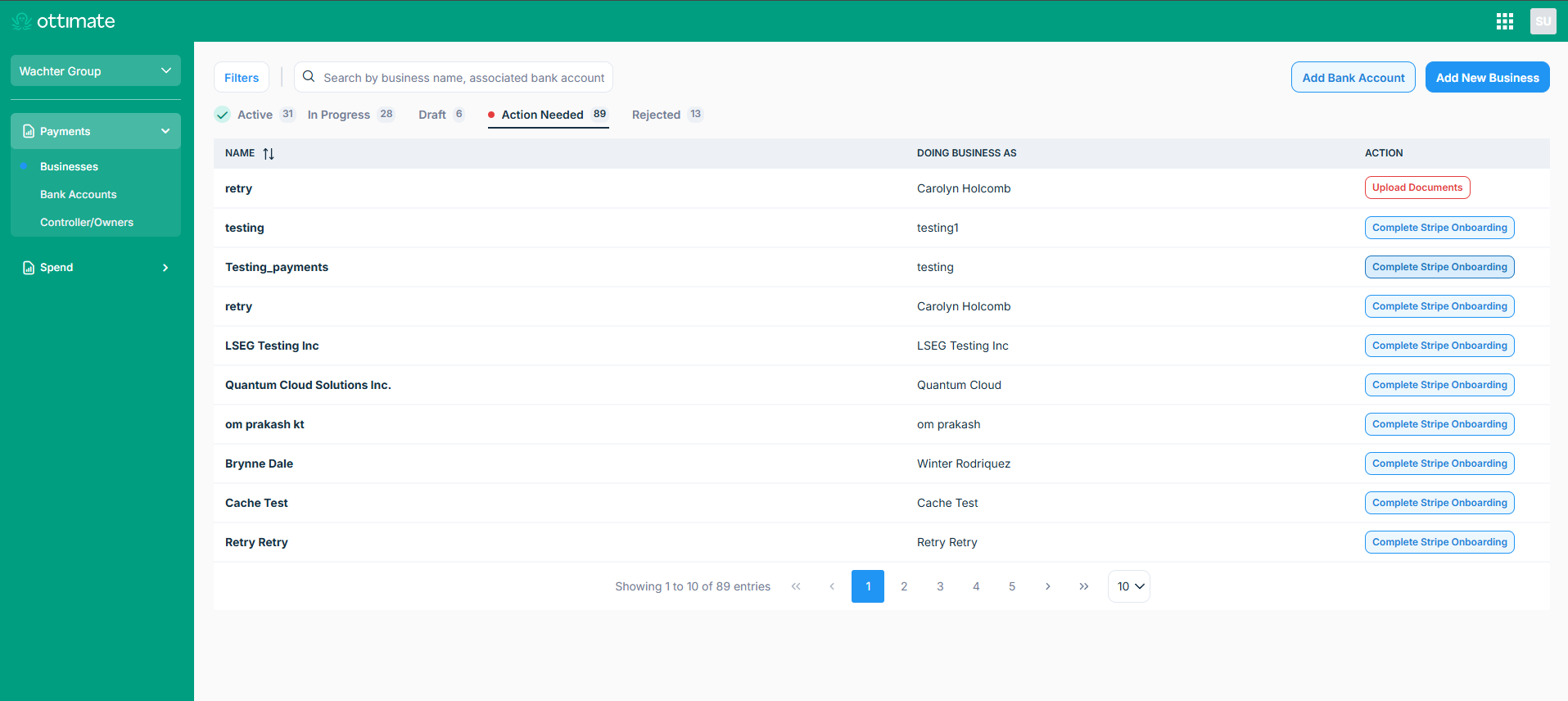
Task: Click Add Bank Account button
Action: click(1353, 77)
